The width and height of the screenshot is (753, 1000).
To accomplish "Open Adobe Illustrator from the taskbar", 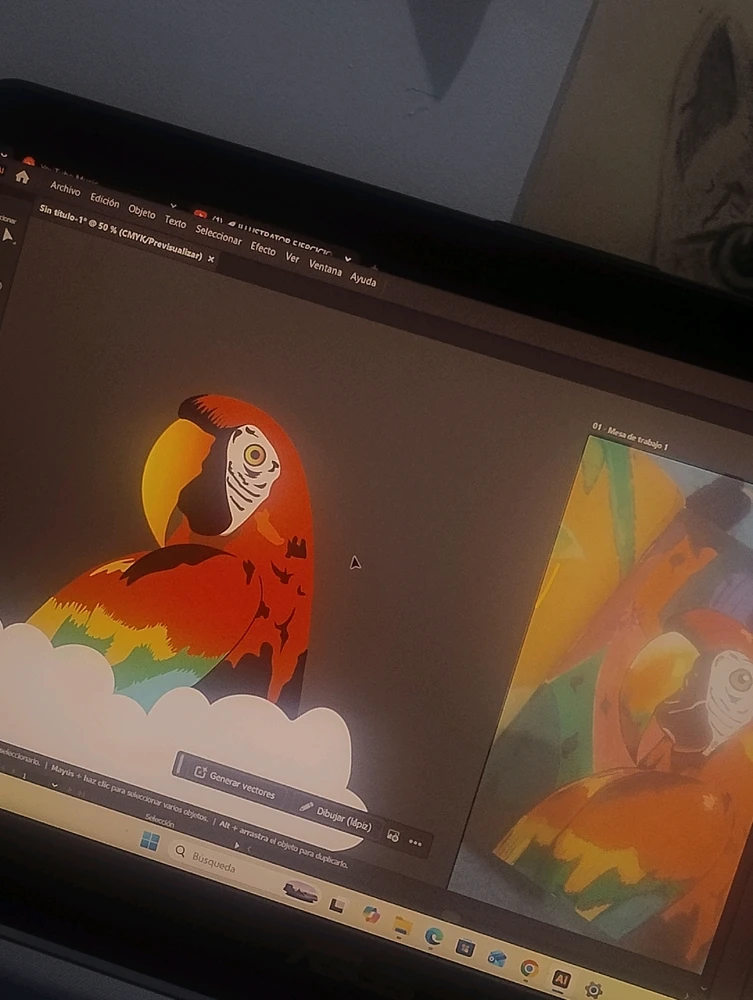I will click(561, 978).
